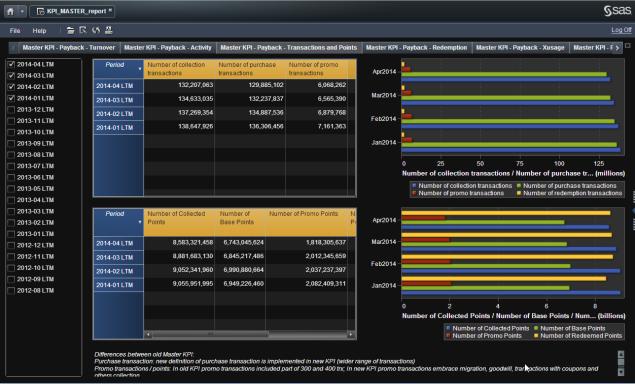Check the 2013-06 LTM checkbox
The image size is (635, 384).
[x=11, y=177]
